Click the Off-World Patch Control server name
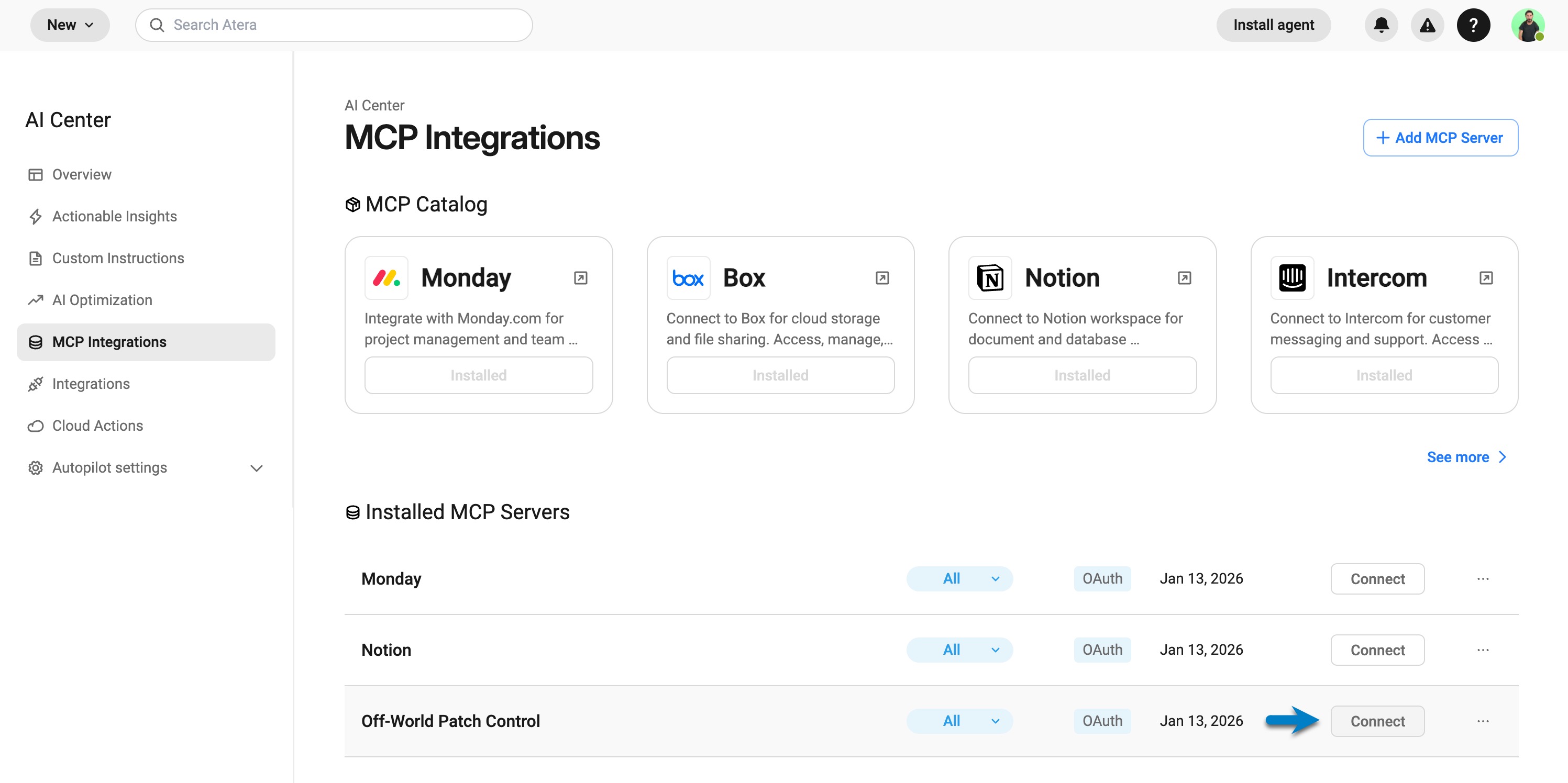The image size is (1568, 783). 450,721
